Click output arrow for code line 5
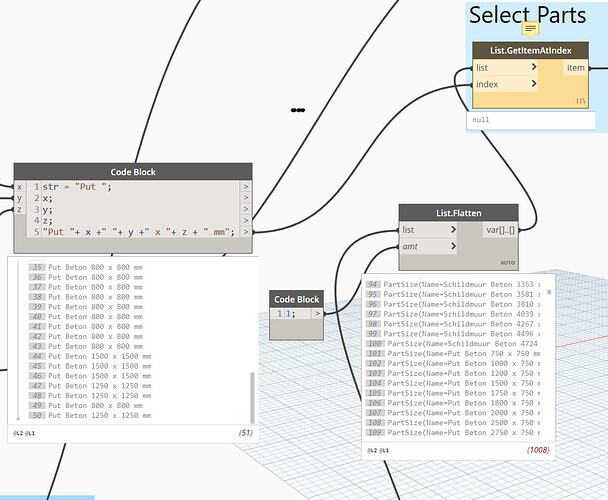 tap(246, 232)
